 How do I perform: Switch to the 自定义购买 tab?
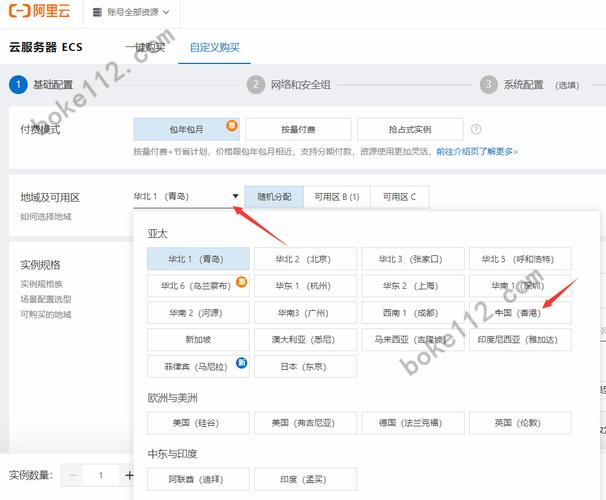[x=214, y=48]
